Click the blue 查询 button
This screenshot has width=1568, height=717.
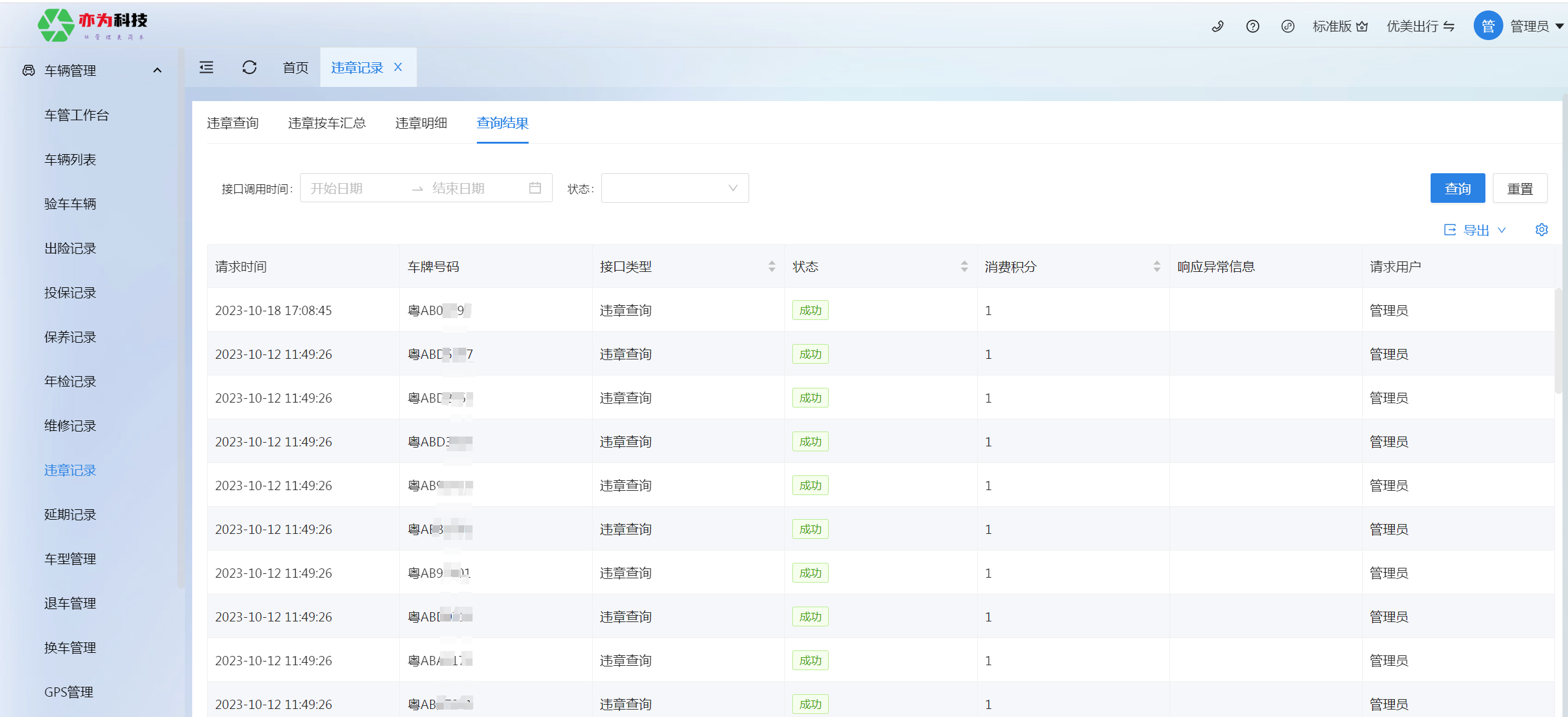click(x=1457, y=188)
